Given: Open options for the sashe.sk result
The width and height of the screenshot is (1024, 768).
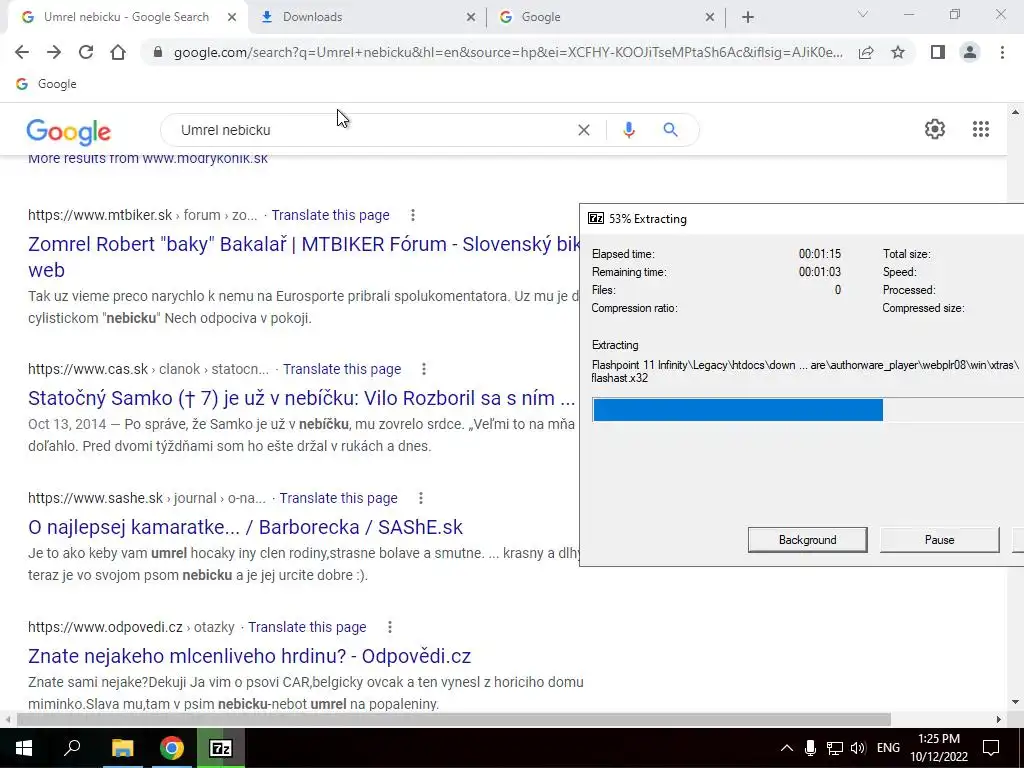Looking at the screenshot, I should tap(421, 498).
